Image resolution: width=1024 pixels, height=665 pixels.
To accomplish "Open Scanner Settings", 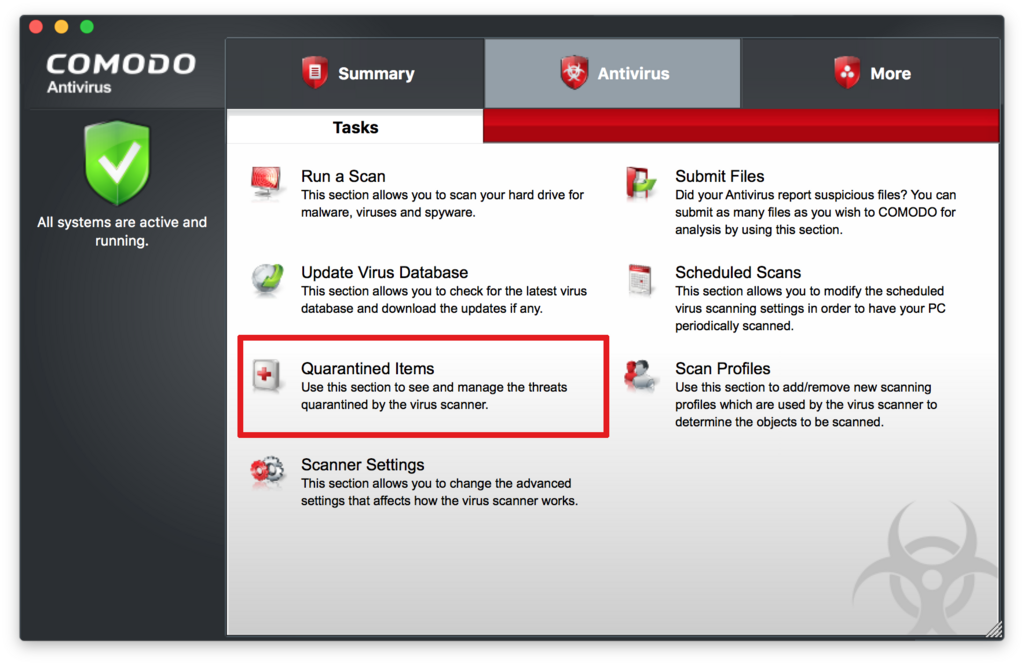I will 362,464.
